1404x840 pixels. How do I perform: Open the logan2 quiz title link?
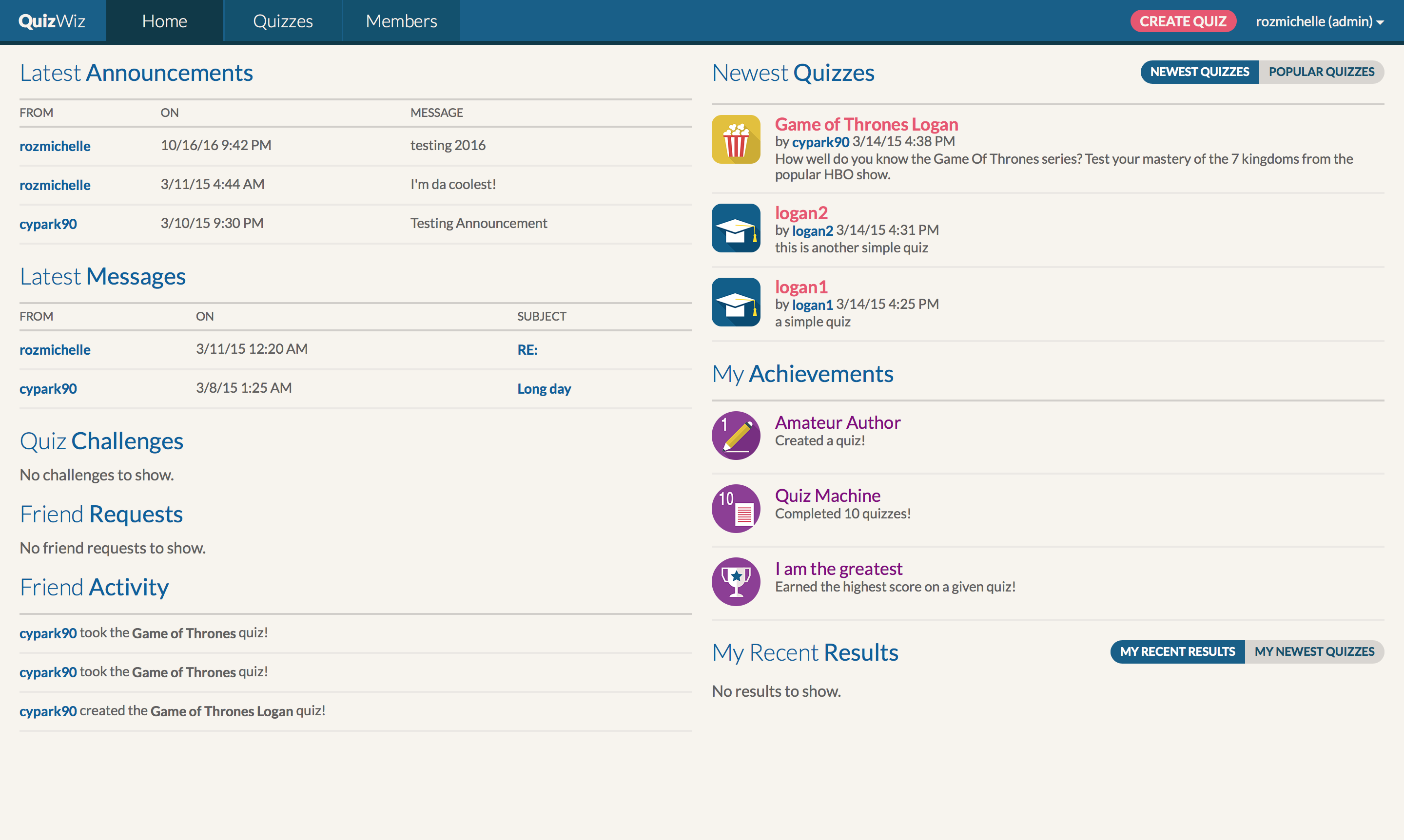(x=801, y=213)
